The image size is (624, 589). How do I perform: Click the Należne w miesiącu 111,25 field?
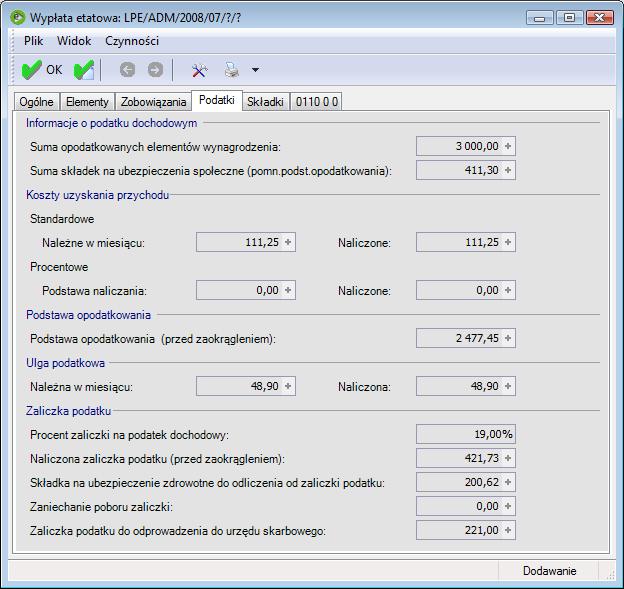click(x=246, y=242)
